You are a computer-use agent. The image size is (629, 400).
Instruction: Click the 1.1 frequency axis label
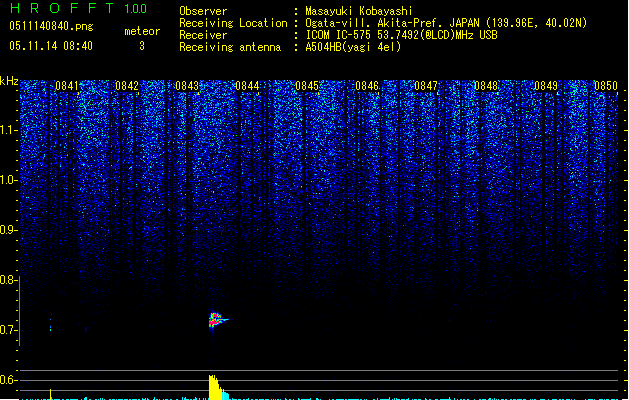[8, 130]
